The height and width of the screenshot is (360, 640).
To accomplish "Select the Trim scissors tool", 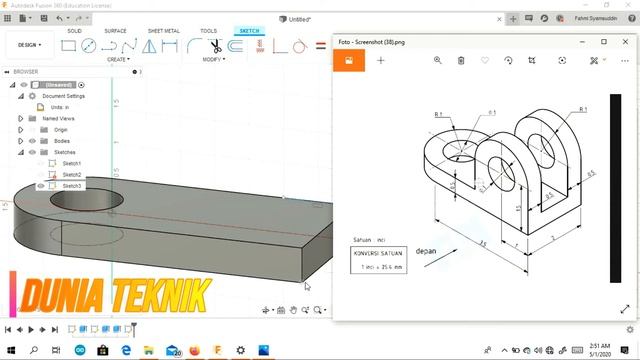I will pos(216,46).
